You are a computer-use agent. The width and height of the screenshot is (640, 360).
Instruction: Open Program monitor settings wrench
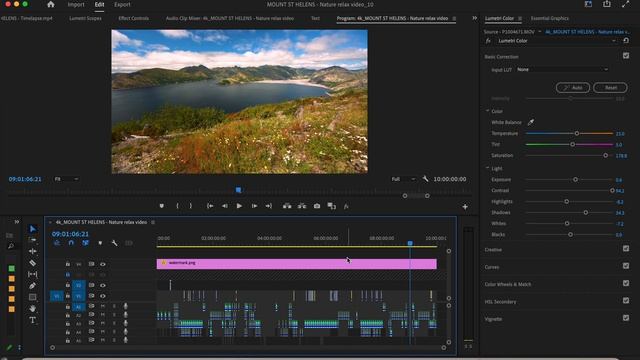(425, 179)
